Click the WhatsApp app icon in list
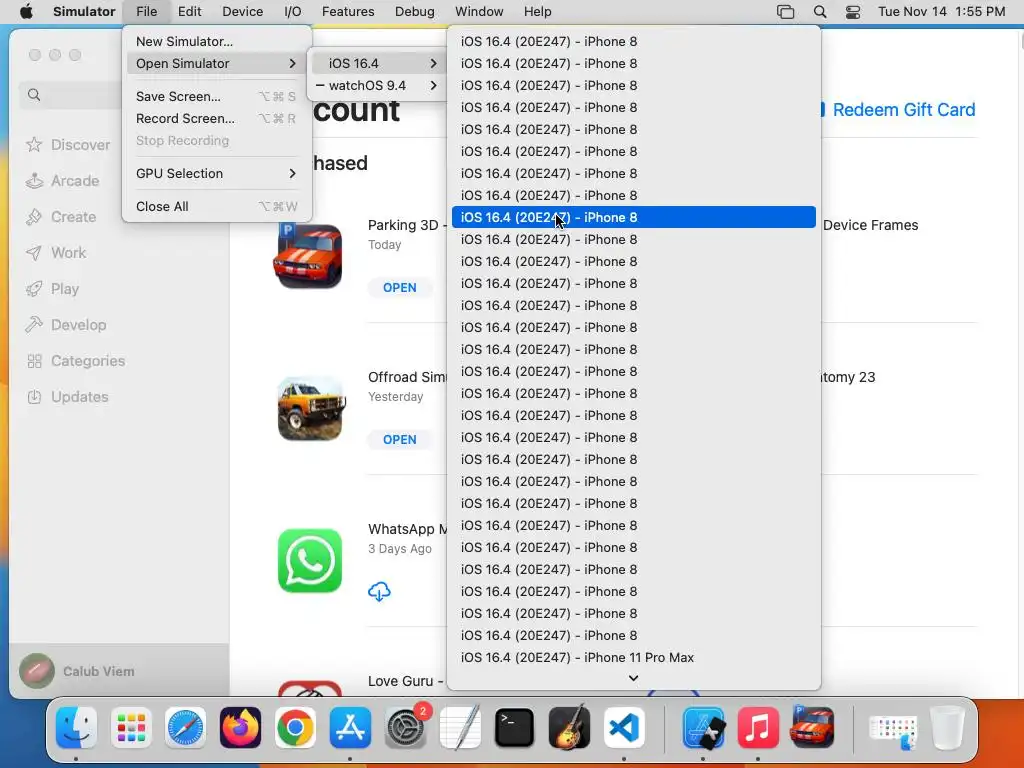The image size is (1024, 768). (x=310, y=560)
